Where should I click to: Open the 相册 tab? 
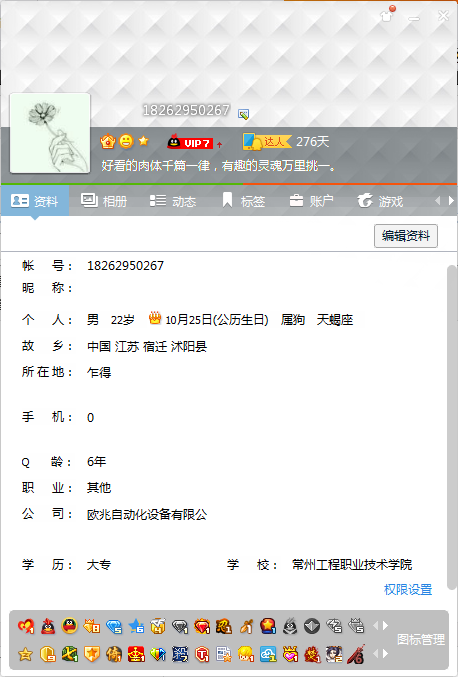[104, 201]
